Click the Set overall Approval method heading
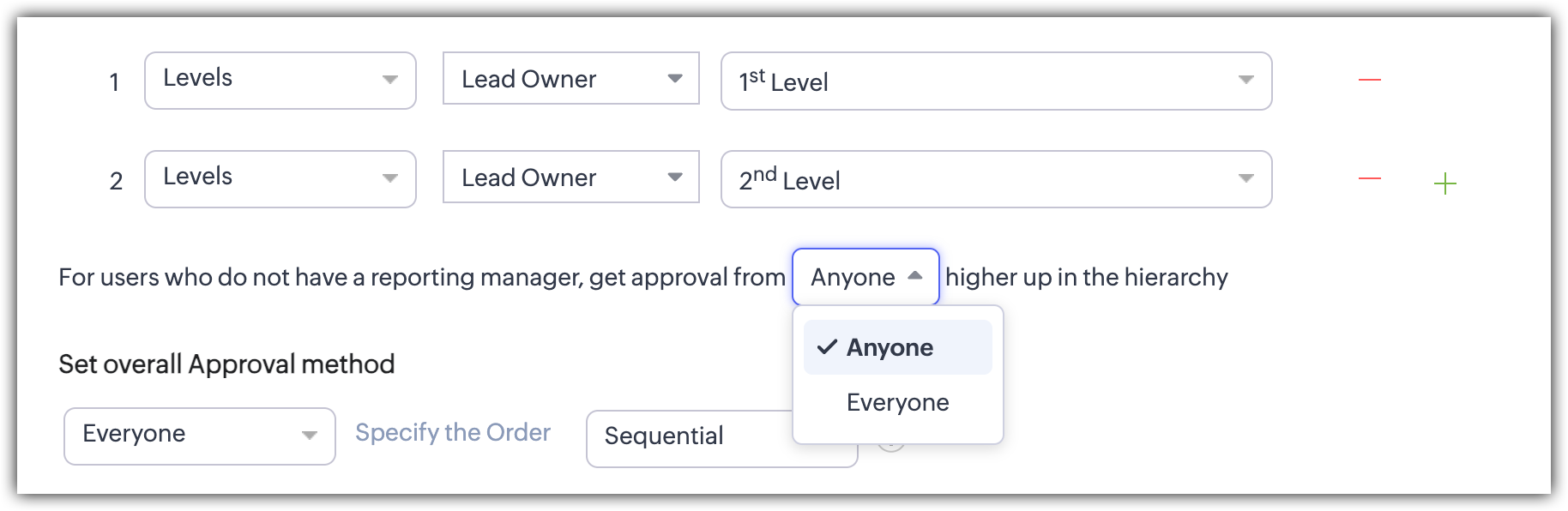Image resolution: width=1568 pixels, height=511 pixels. pyautogui.click(x=226, y=364)
